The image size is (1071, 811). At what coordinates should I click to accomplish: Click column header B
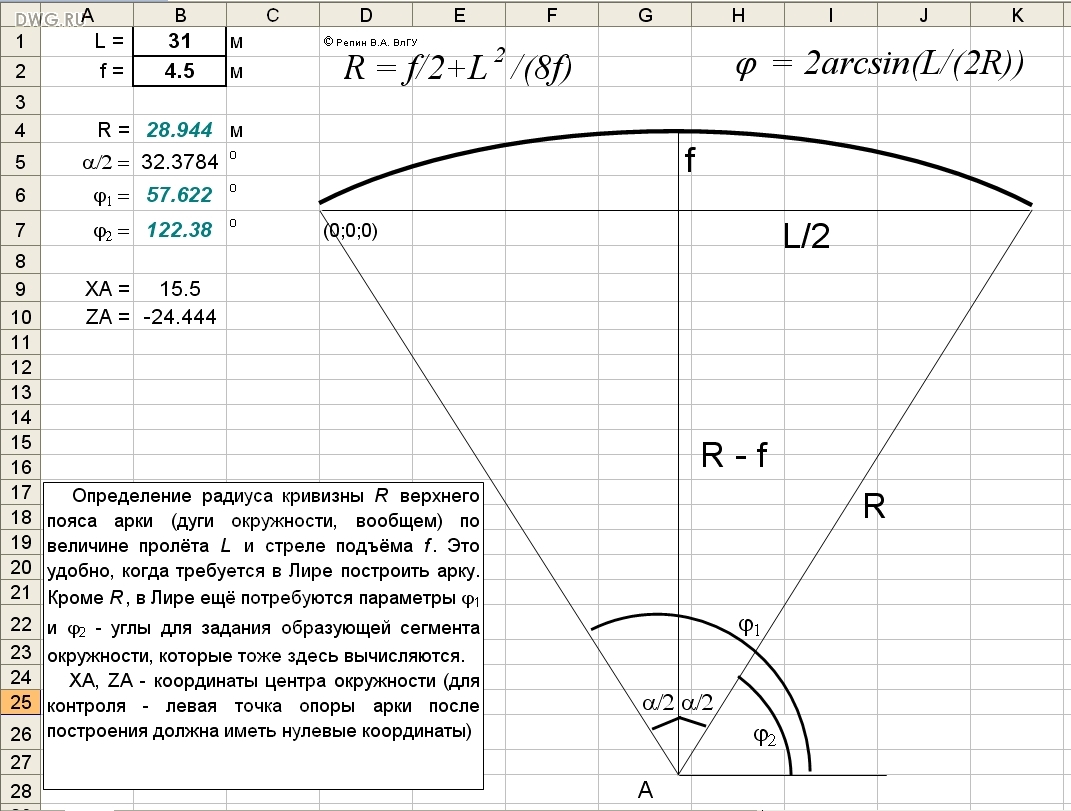[x=180, y=15]
